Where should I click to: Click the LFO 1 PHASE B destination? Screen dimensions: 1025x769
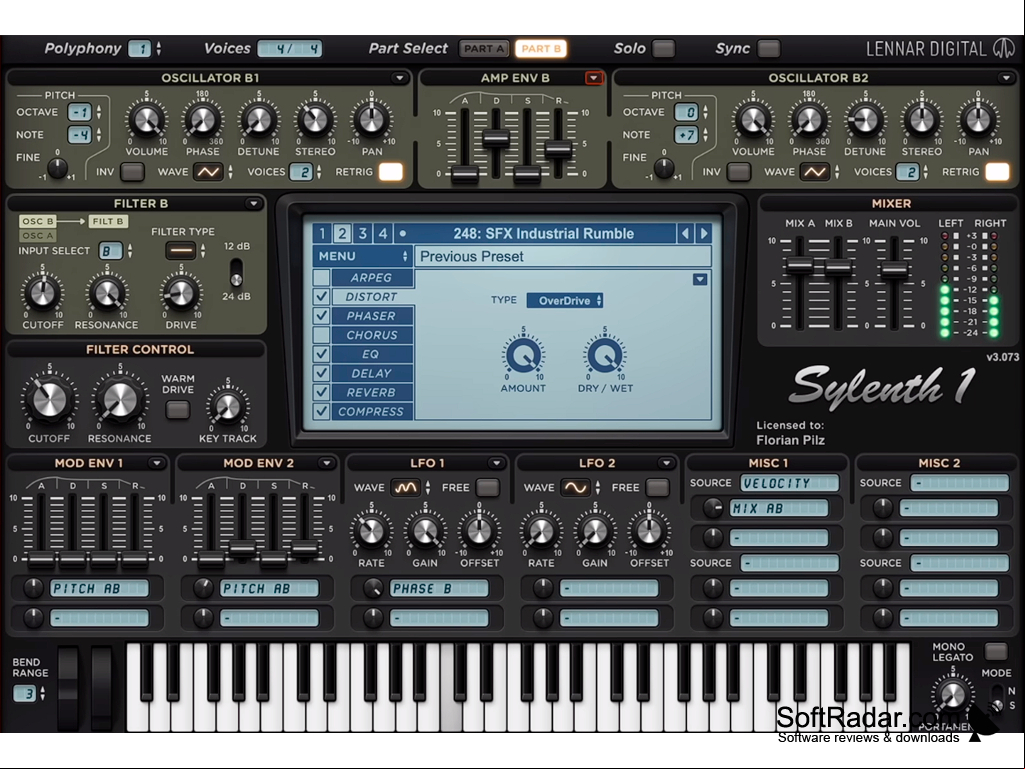[439, 589]
